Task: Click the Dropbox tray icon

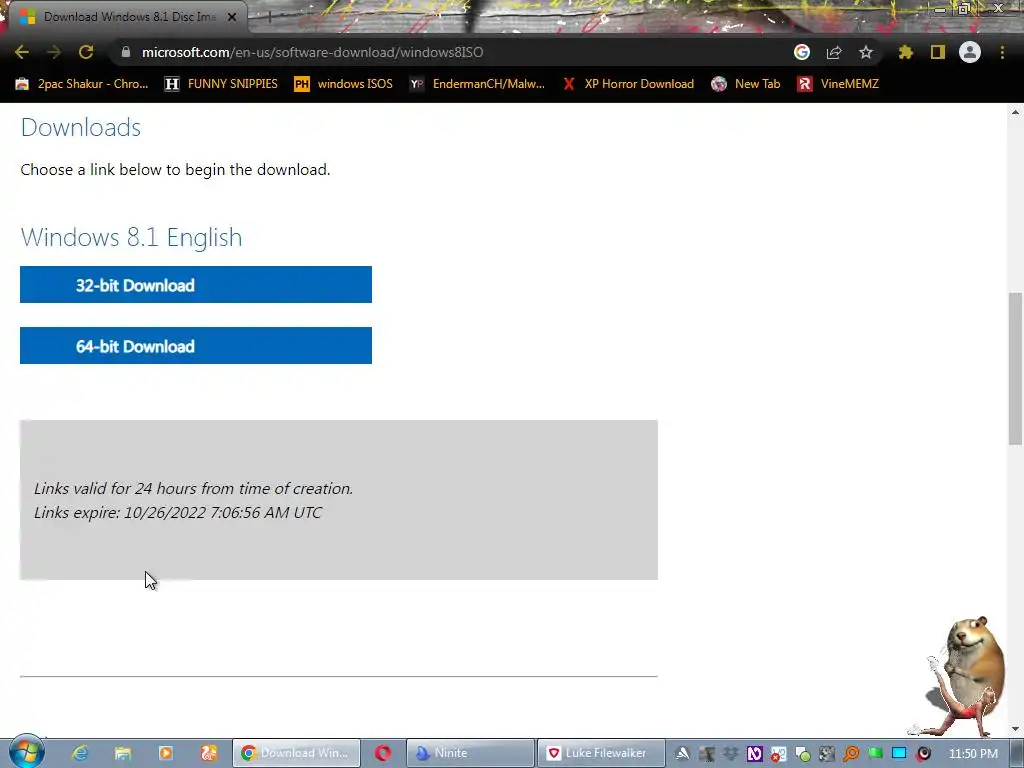Action: (731, 754)
